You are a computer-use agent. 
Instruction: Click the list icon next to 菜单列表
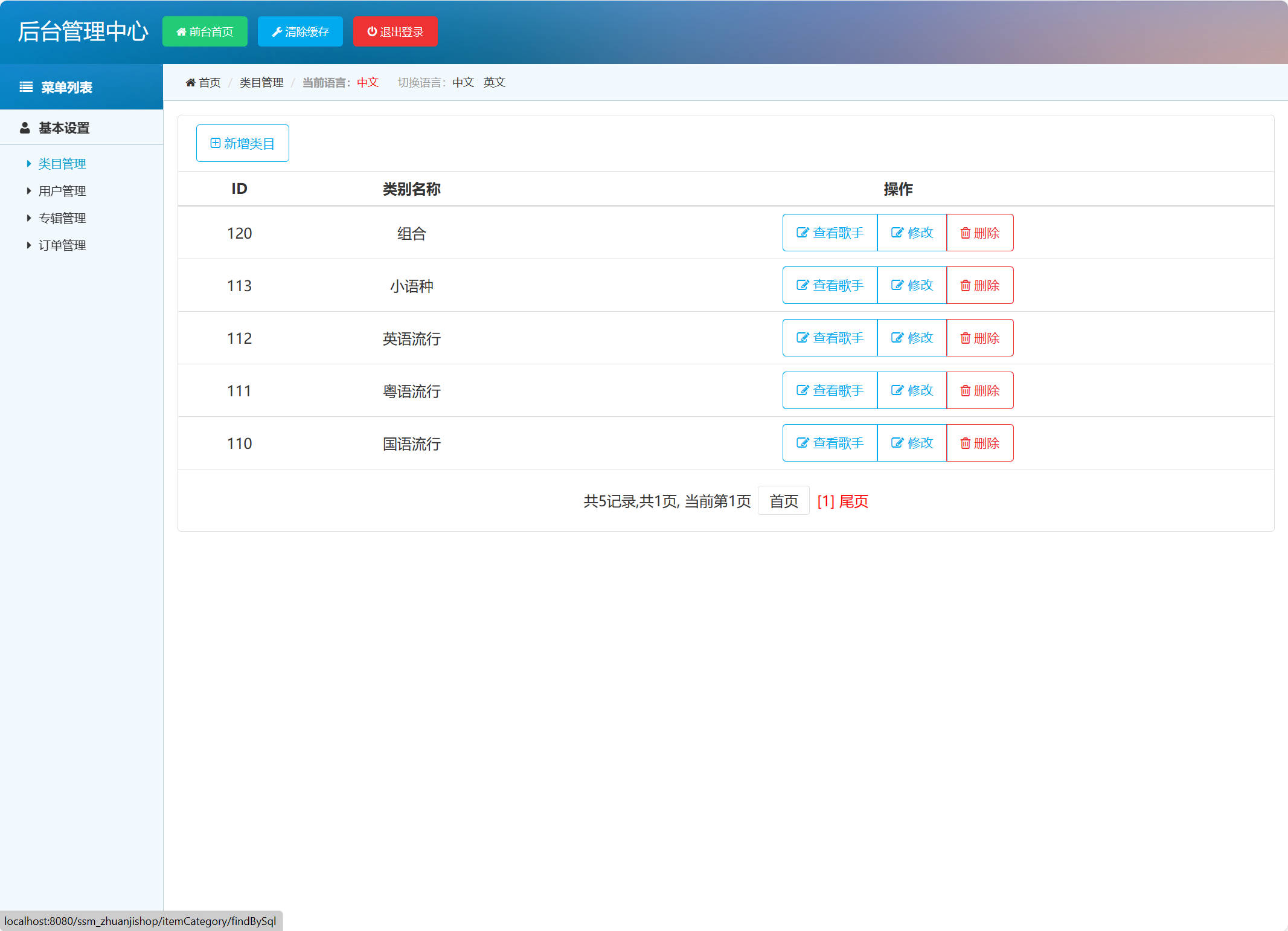pyautogui.click(x=25, y=86)
